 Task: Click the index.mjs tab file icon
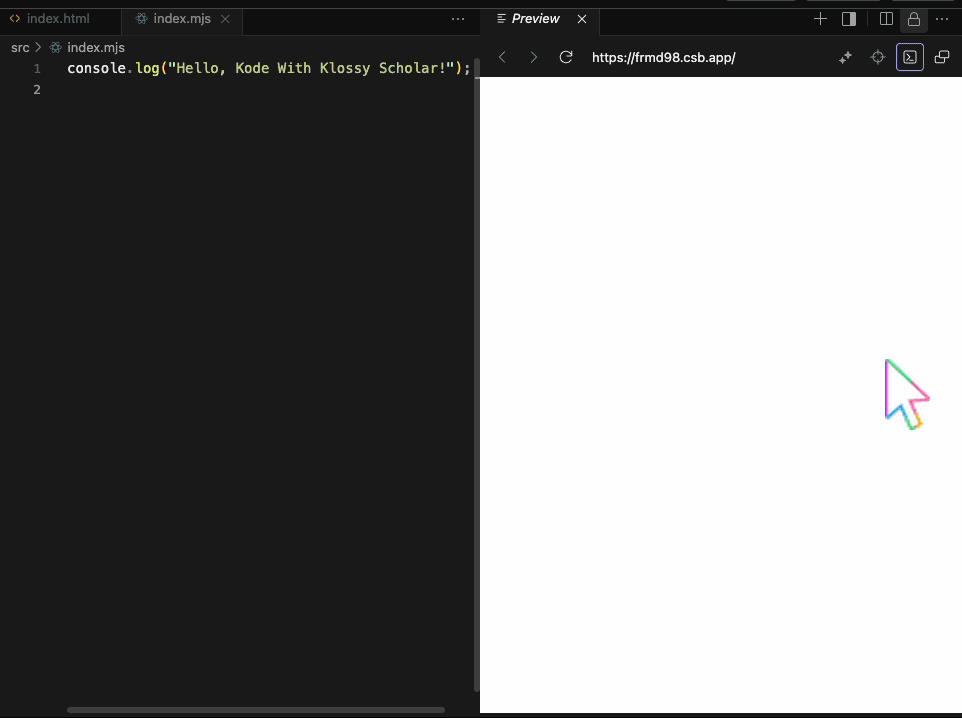141,19
